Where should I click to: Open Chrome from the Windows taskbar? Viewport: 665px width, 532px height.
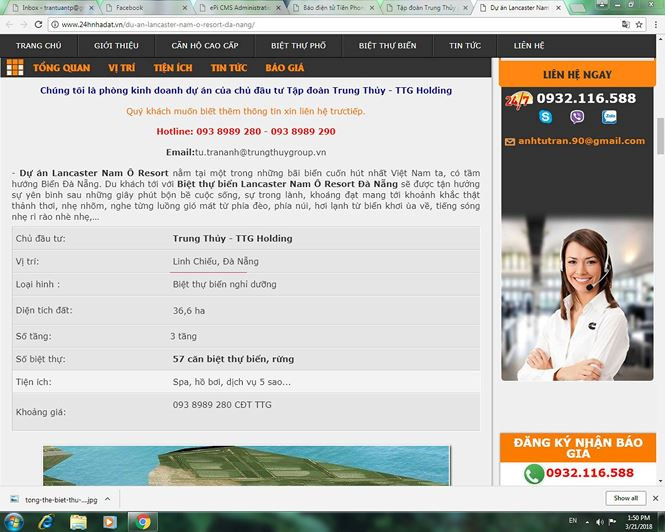coord(143,522)
